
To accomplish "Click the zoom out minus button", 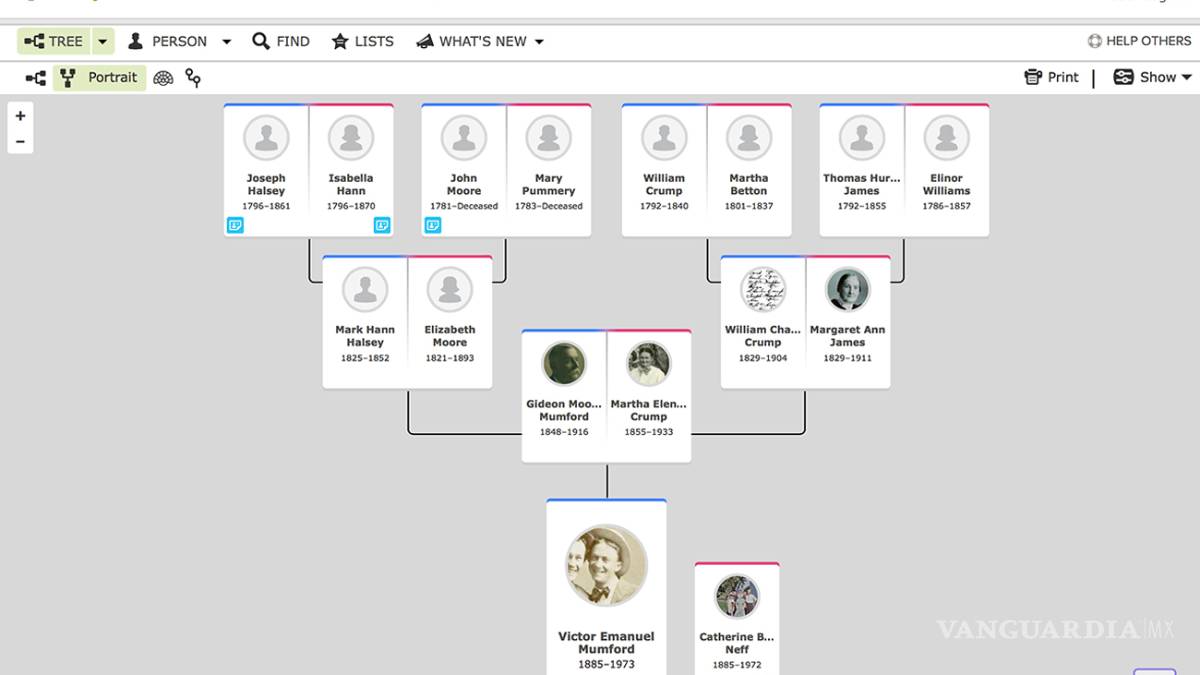I will 20,141.
